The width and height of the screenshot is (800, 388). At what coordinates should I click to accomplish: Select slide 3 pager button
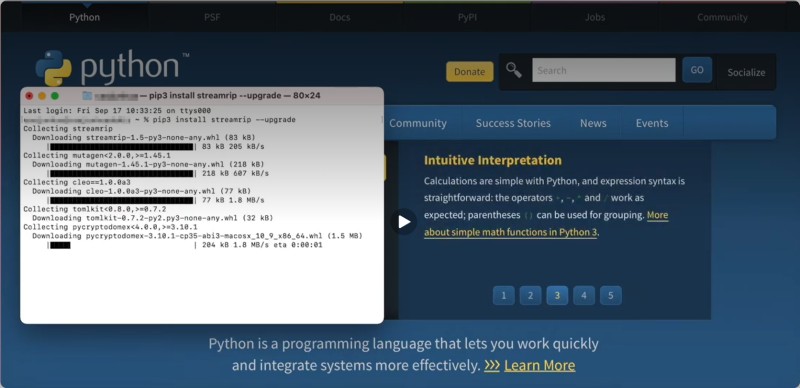(x=557, y=296)
